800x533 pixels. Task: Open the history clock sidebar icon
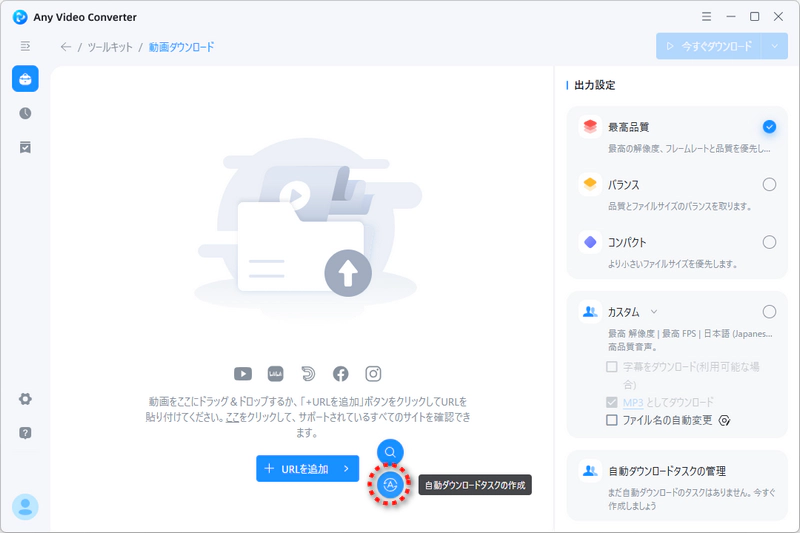pyautogui.click(x=25, y=113)
